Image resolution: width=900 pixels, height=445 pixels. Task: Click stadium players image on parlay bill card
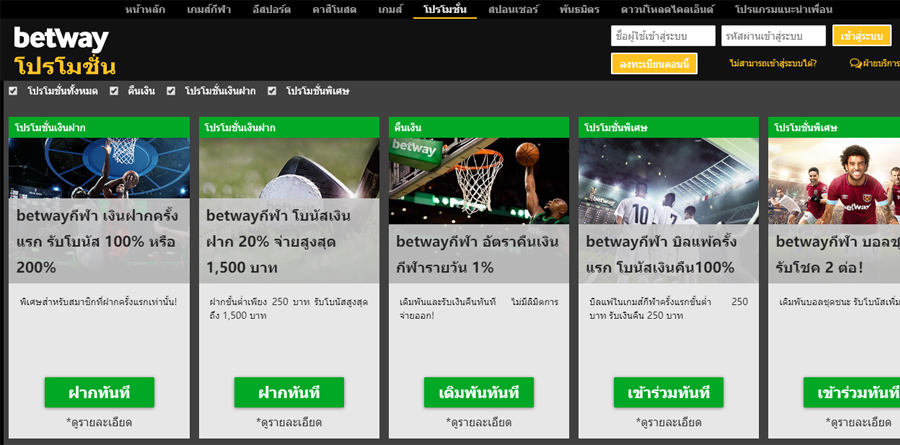click(x=668, y=181)
